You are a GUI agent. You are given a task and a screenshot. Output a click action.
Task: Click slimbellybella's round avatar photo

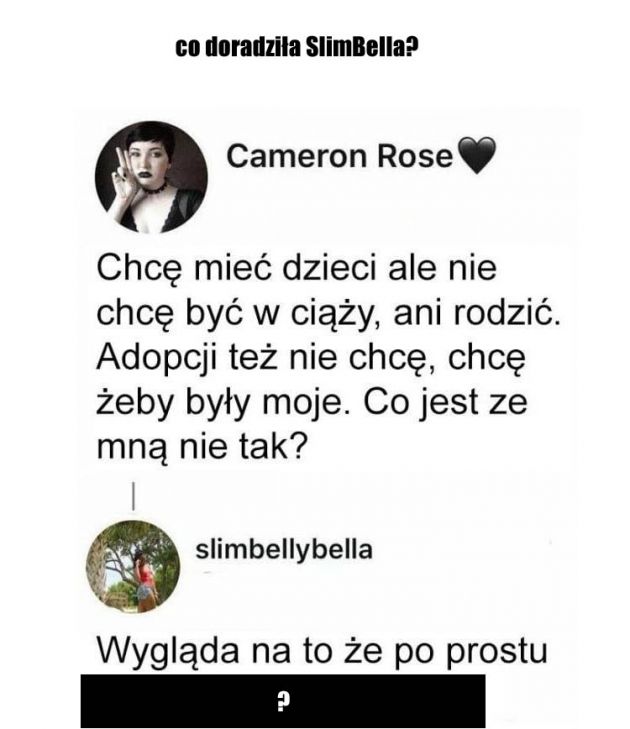click(x=133, y=567)
